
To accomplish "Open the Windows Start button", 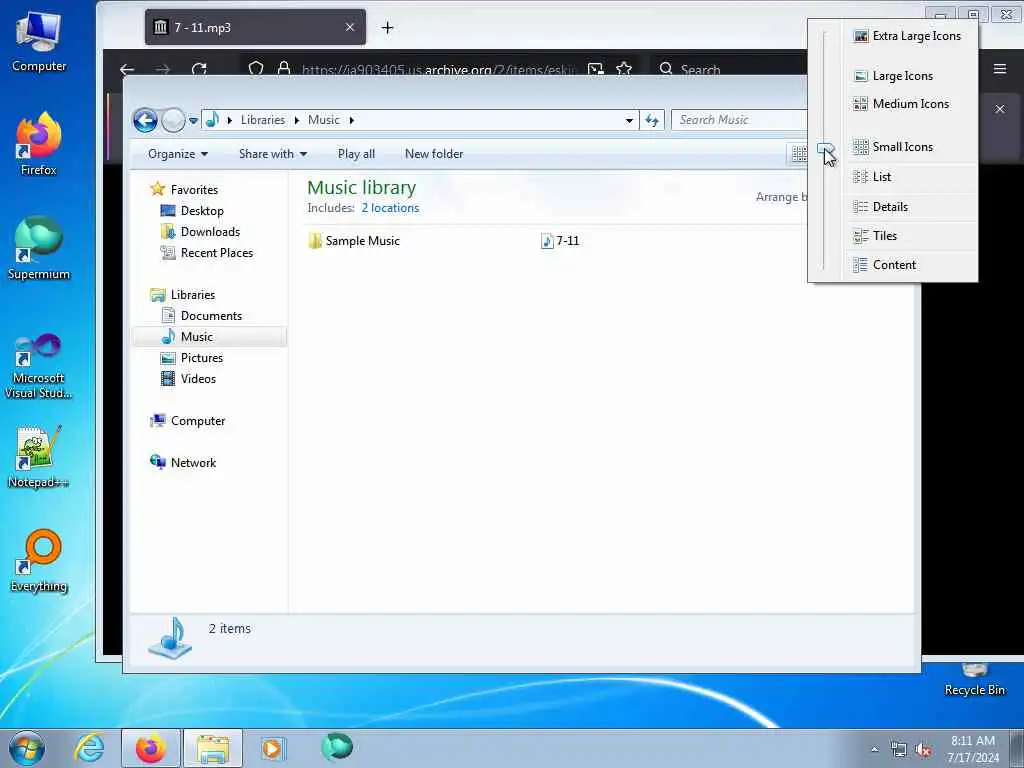I will pos(27,748).
